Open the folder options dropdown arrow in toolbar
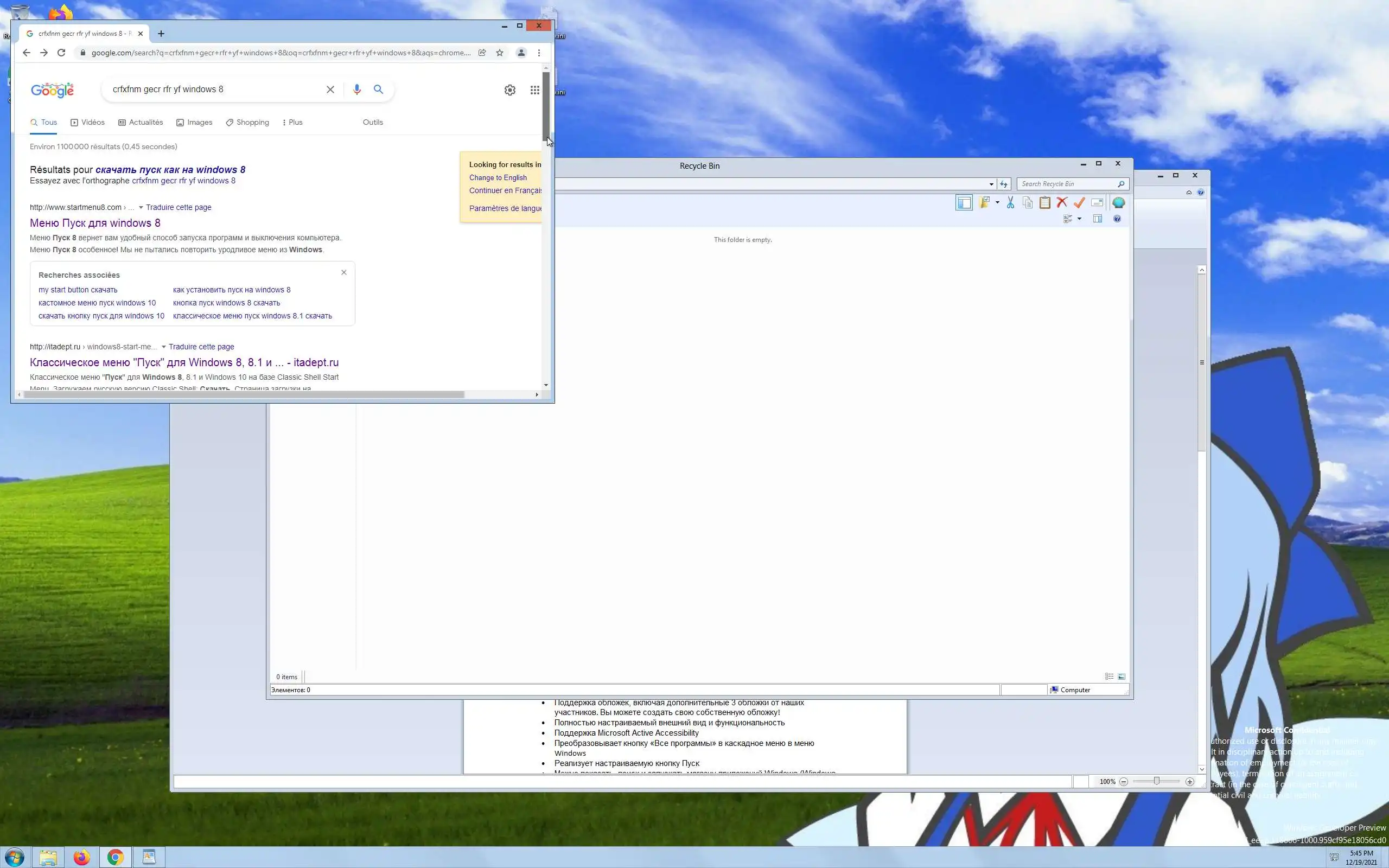 997,203
